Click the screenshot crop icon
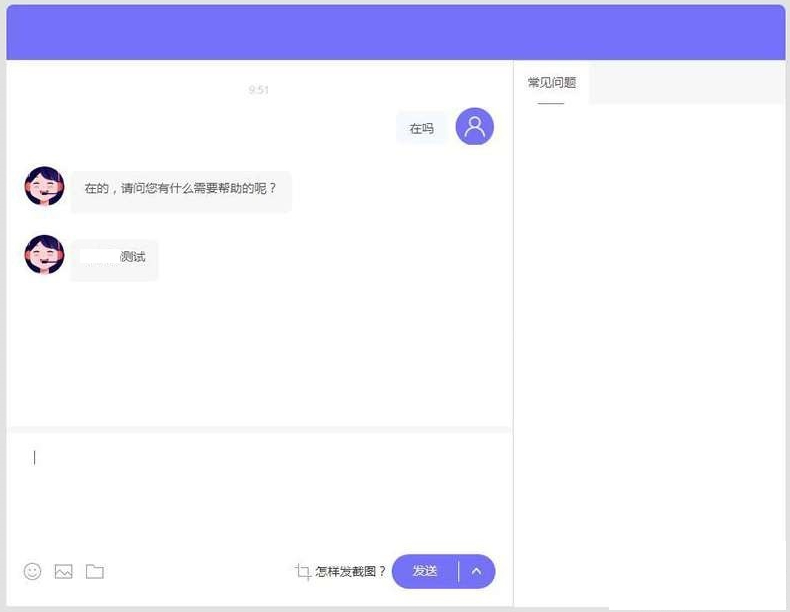This screenshot has width=790, height=612. (303, 571)
